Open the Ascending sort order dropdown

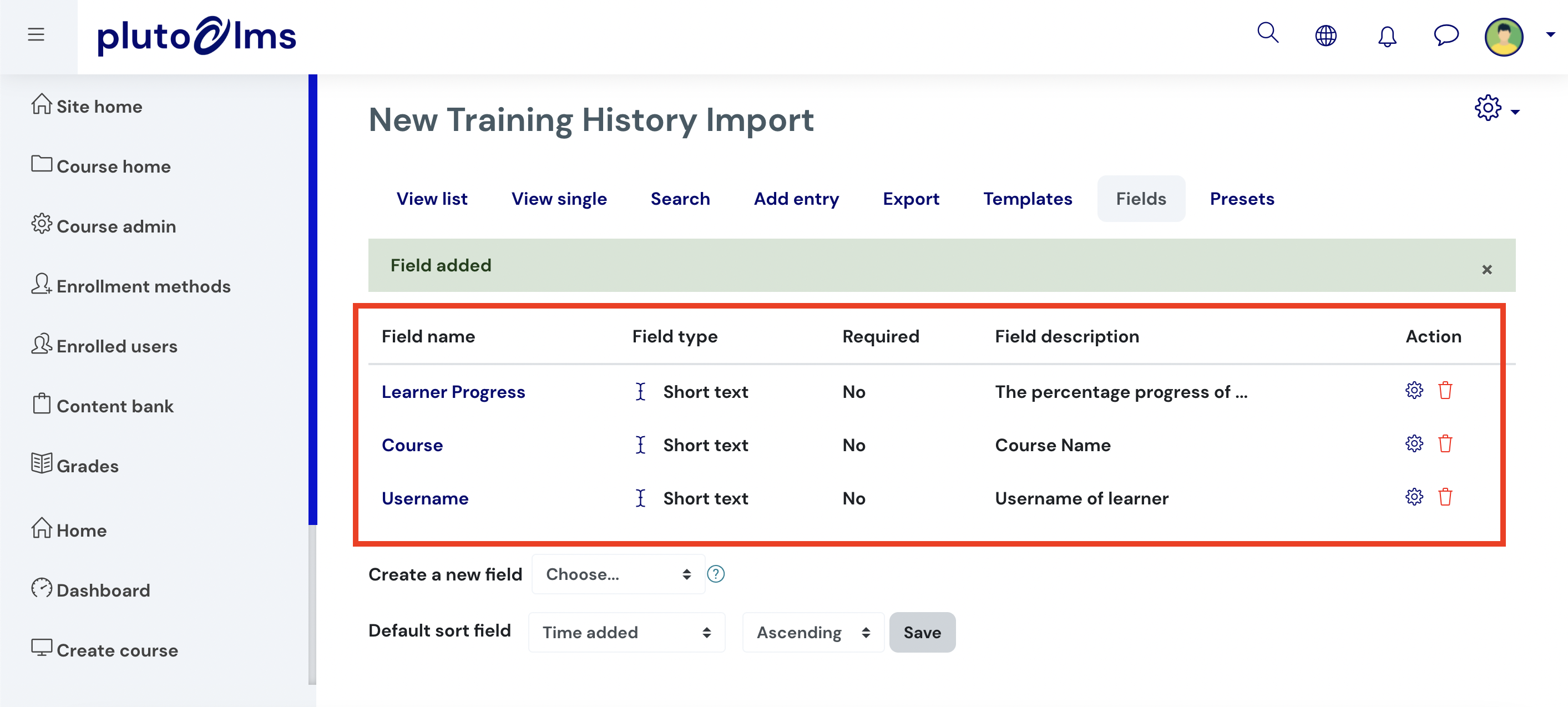point(813,632)
